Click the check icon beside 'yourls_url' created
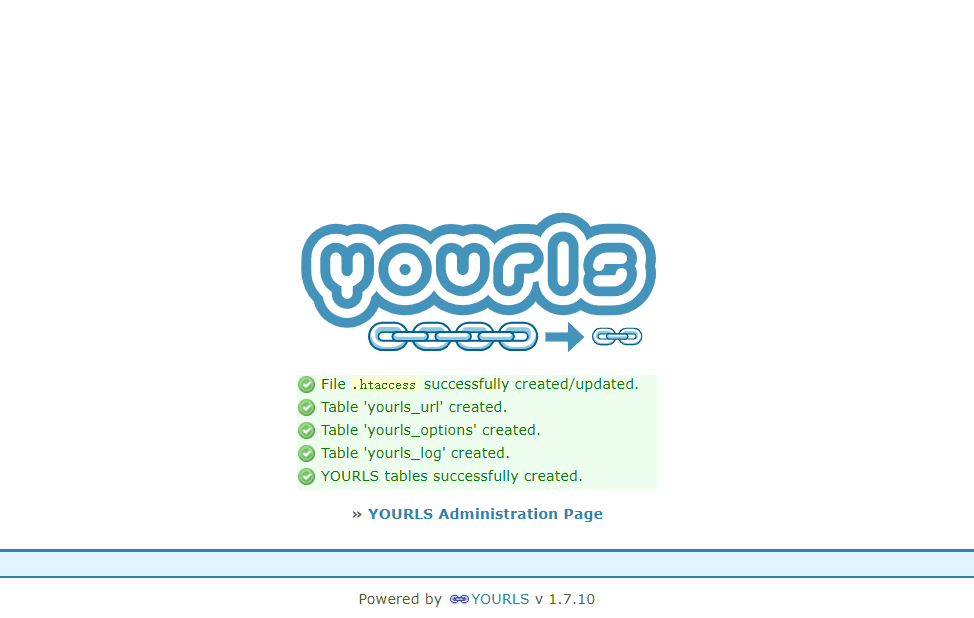Image resolution: width=974 pixels, height=618 pixels. [x=306, y=407]
